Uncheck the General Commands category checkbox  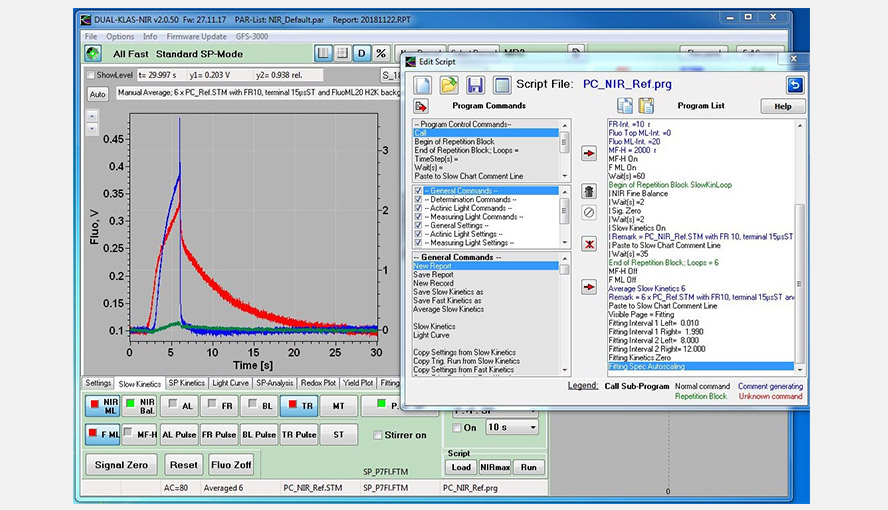point(419,191)
